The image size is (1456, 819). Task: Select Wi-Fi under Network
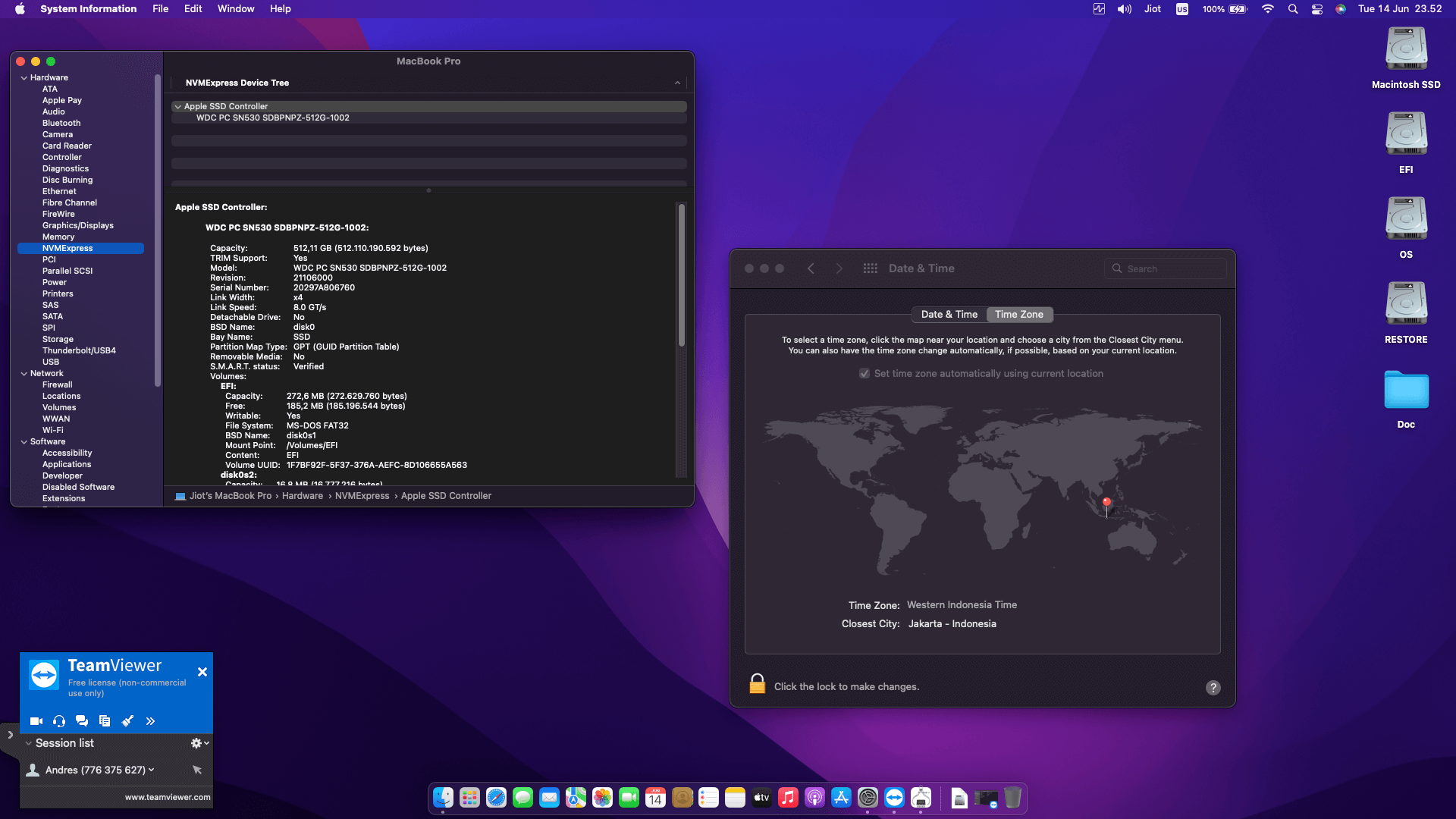click(x=53, y=430)
